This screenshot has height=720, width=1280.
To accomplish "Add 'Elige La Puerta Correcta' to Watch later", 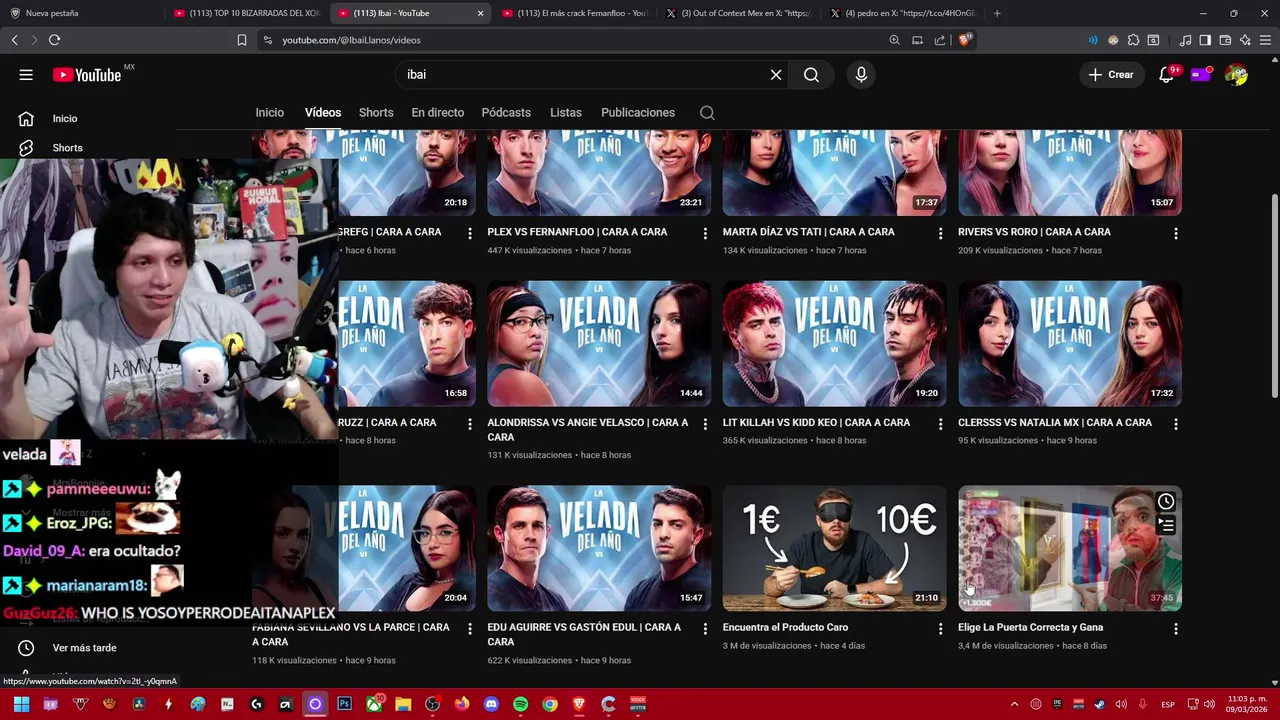I will (1166, 502).
